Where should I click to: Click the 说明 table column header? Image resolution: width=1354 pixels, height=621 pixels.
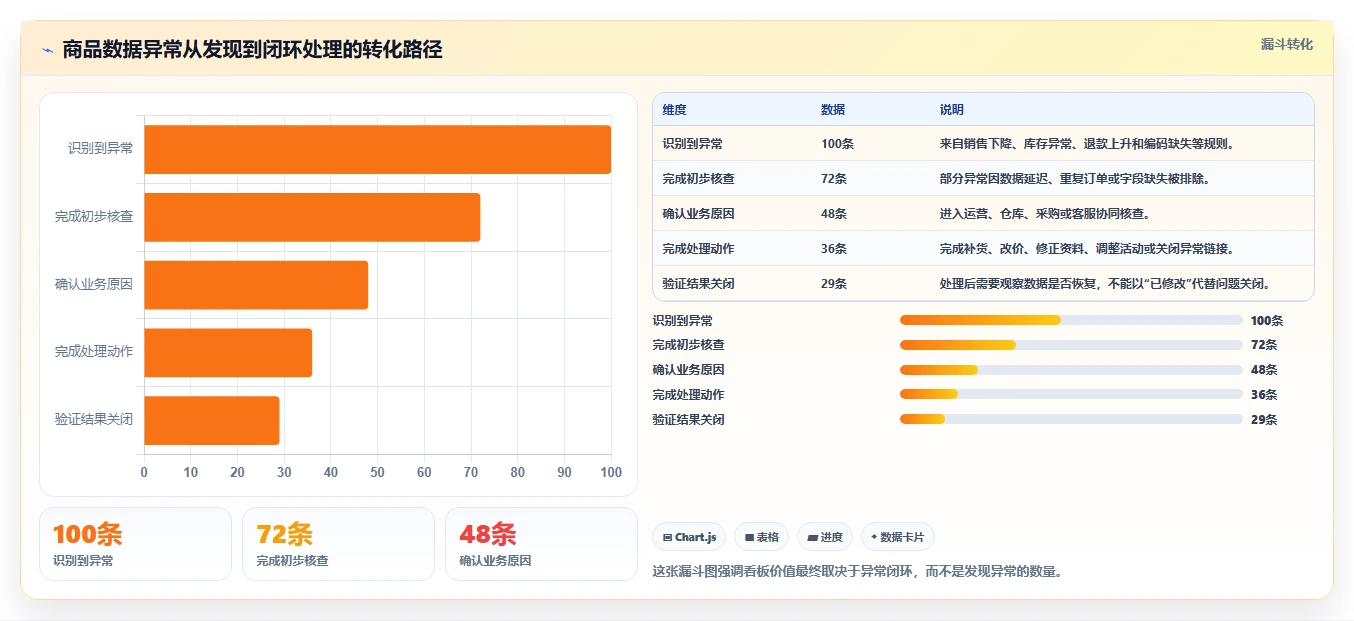click(952, 110)
